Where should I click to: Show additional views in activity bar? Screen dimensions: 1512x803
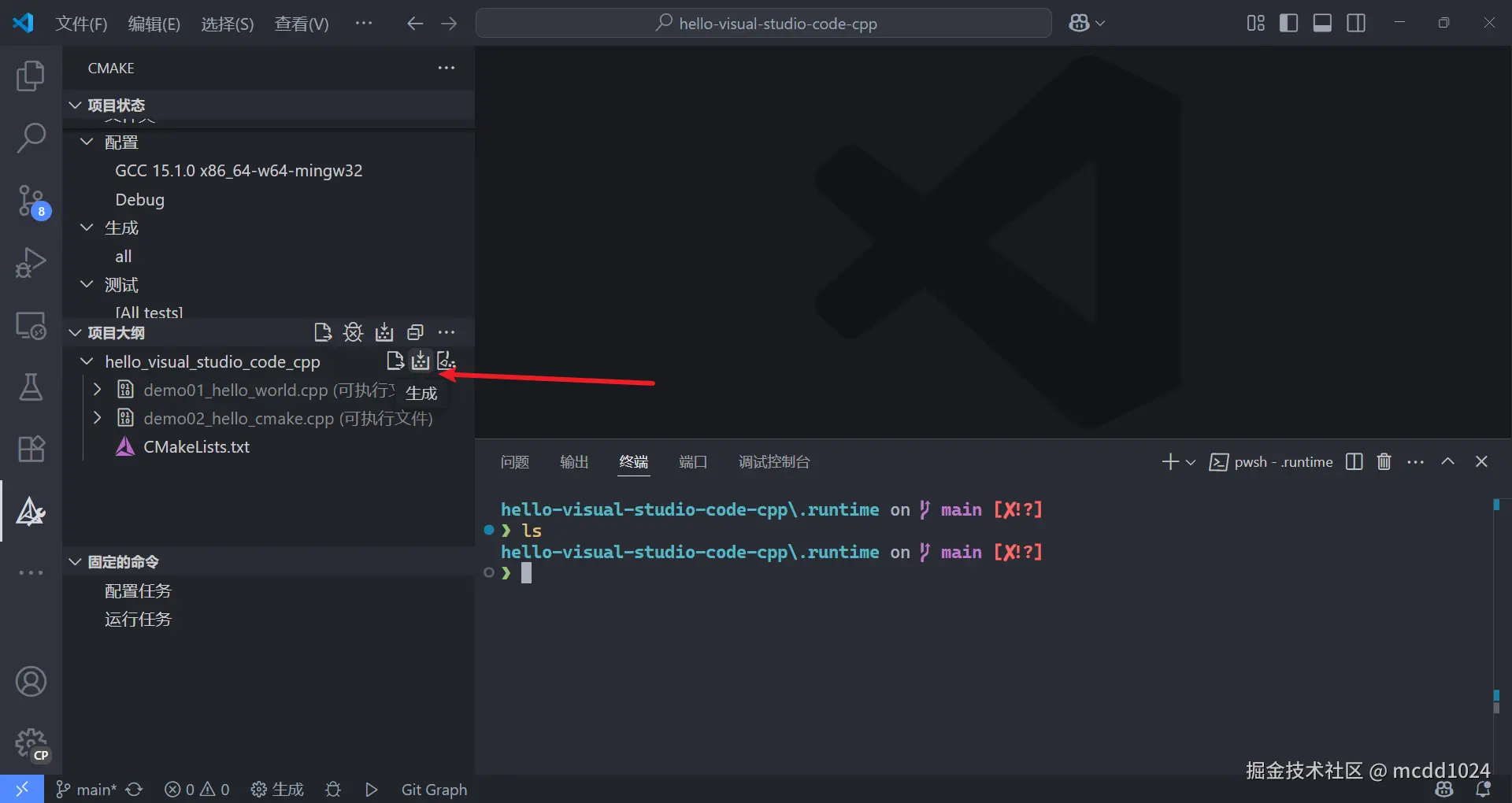(31, 572)
